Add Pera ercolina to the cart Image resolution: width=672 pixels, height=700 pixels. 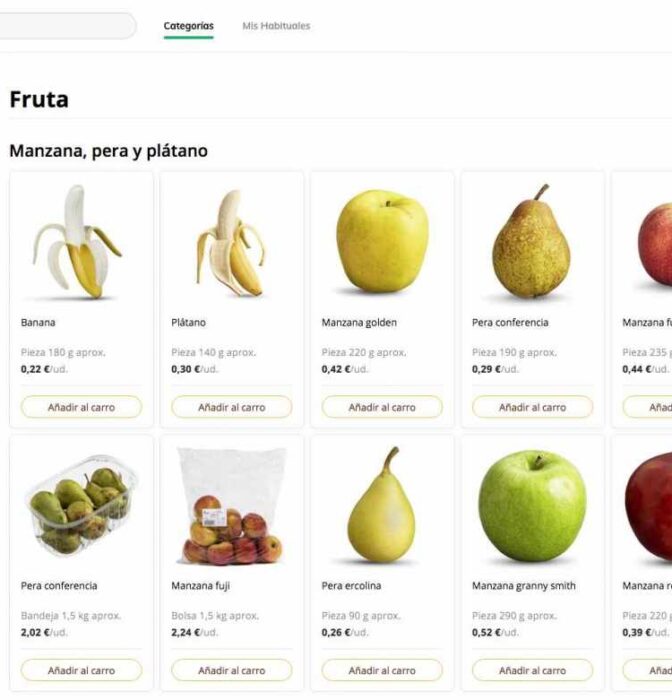tap(382, 670)
